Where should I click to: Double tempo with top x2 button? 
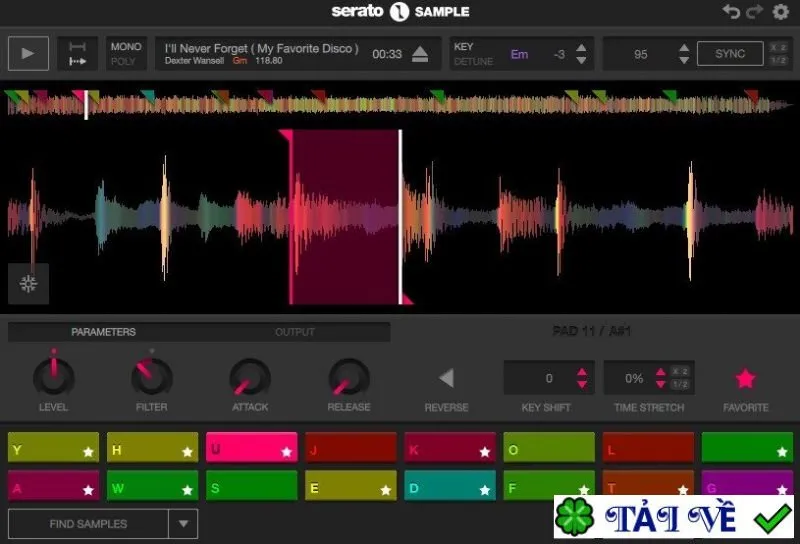(779, 47)
